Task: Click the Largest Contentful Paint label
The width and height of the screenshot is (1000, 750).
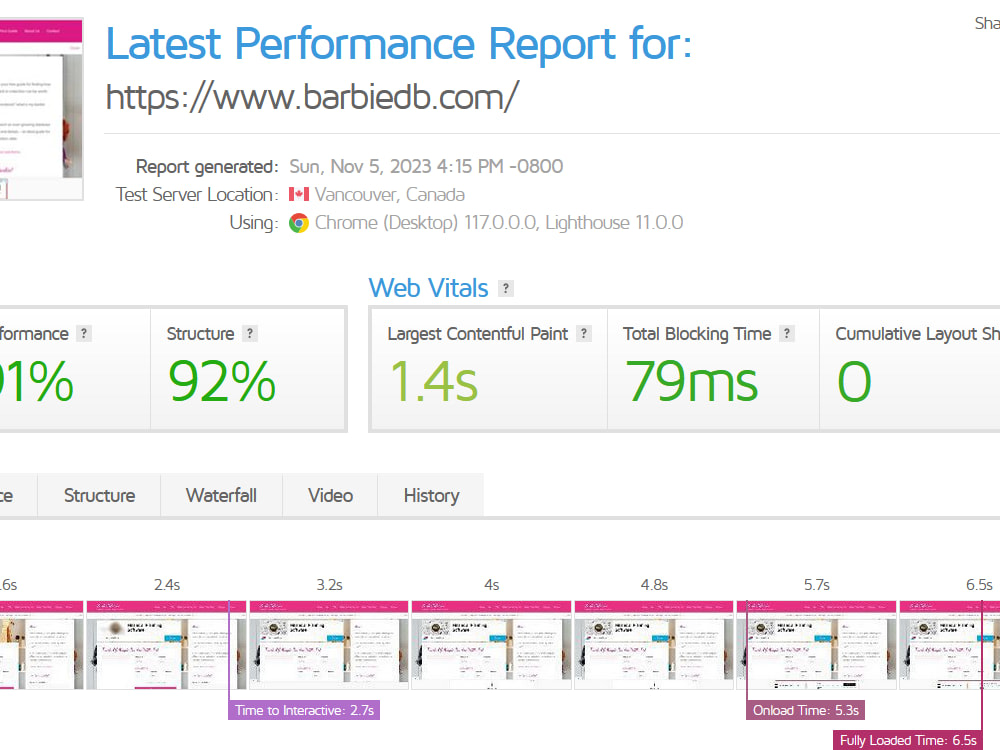Action: click(x=478, y=334)
